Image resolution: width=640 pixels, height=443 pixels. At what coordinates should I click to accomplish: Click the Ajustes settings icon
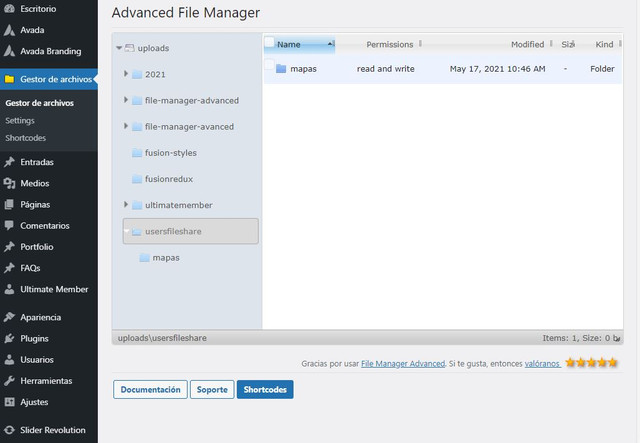(9, 402)
